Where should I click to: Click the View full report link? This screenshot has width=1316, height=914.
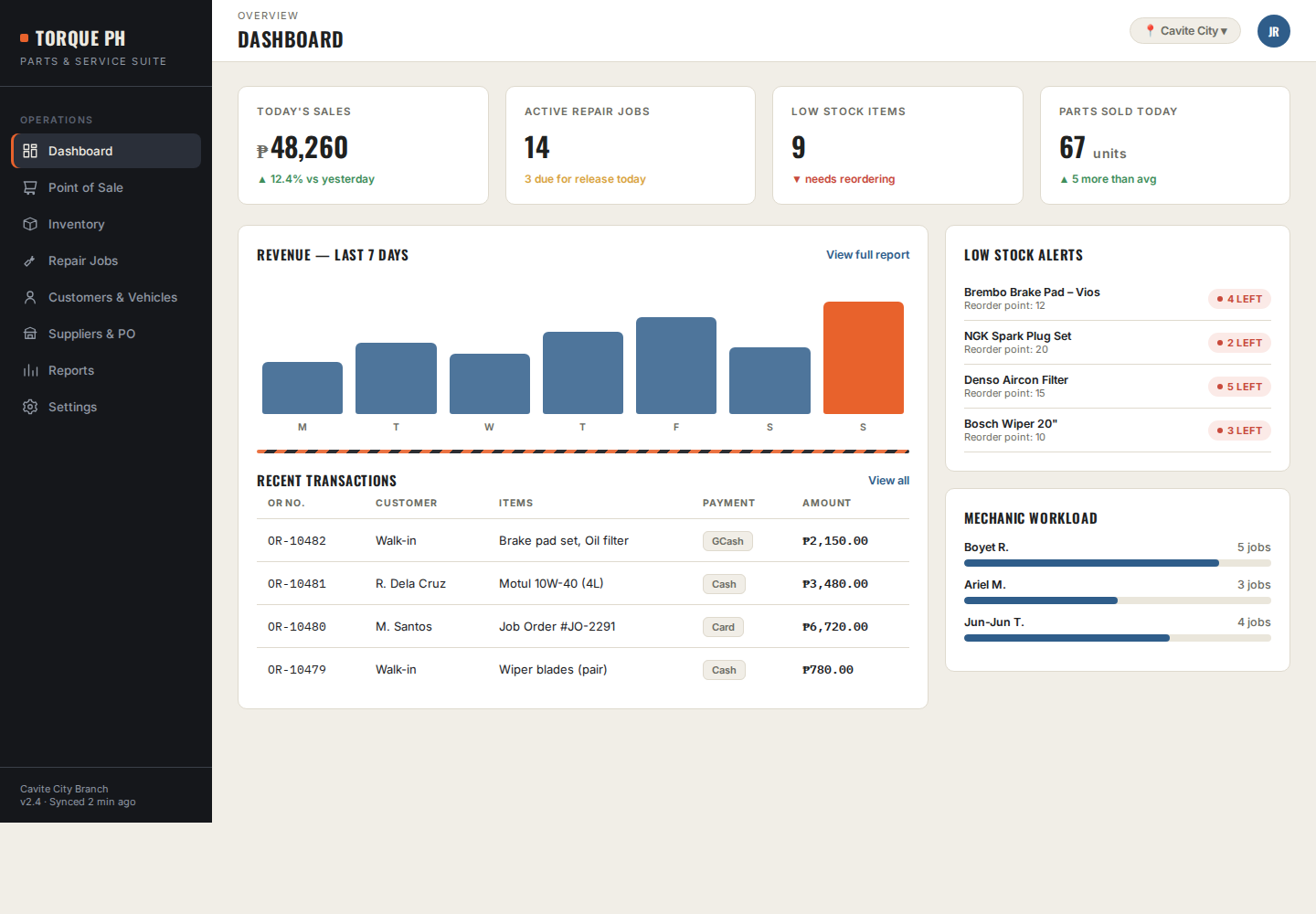tap(868, 255)
